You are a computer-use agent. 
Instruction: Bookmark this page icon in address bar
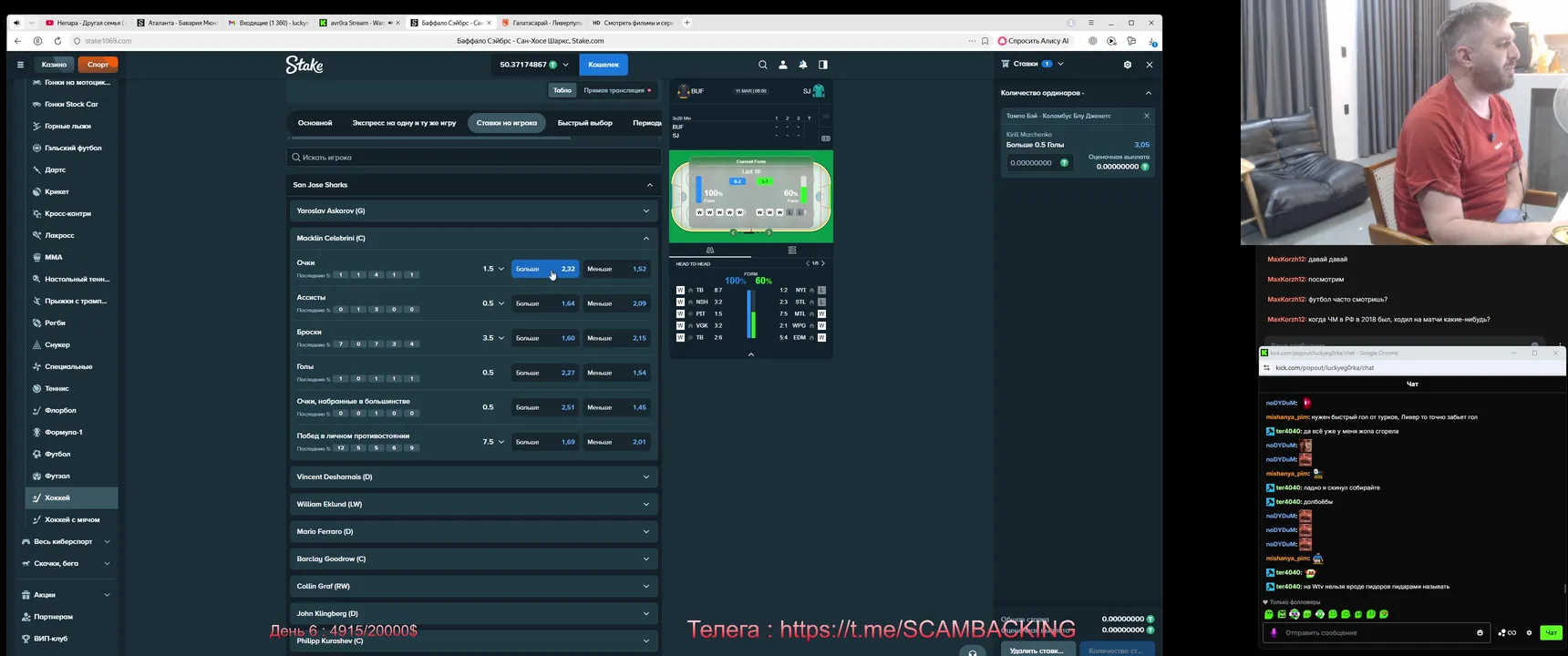985,41
